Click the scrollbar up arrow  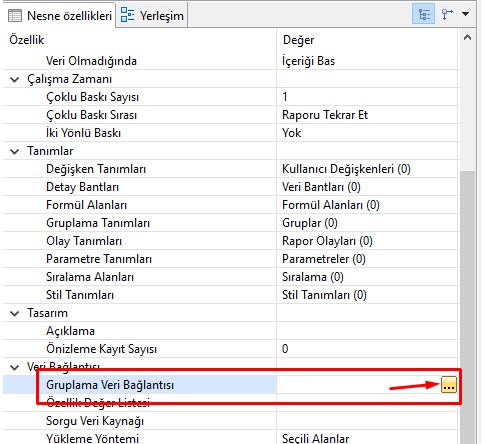tap(467, 38)
